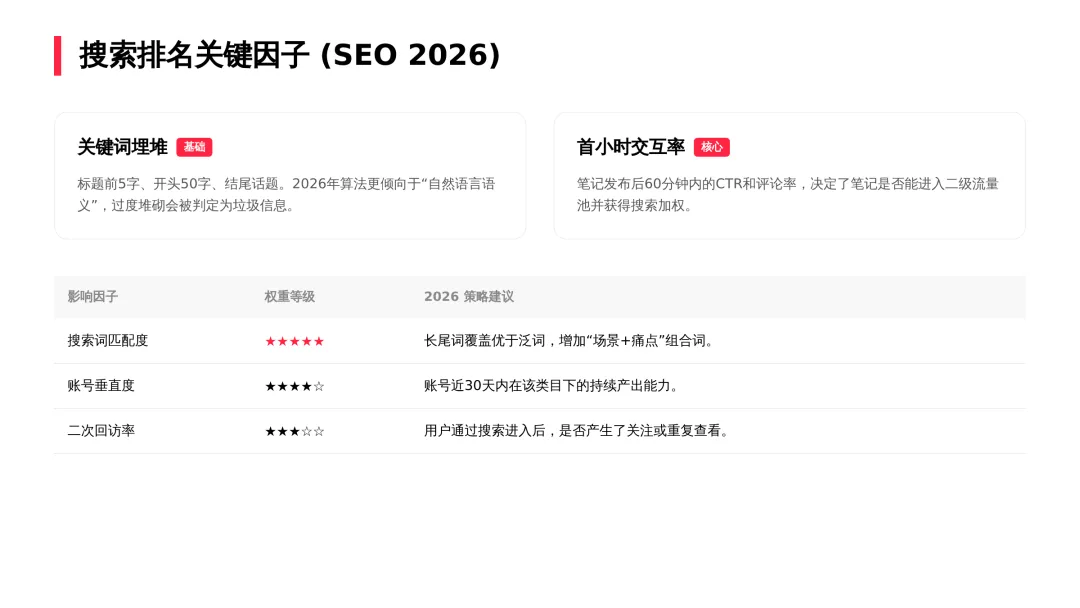Screen dimensions: 1080x608
Task: Select the 二次回访率 row label
Action: pyautogui.click(x=101, y=431)
